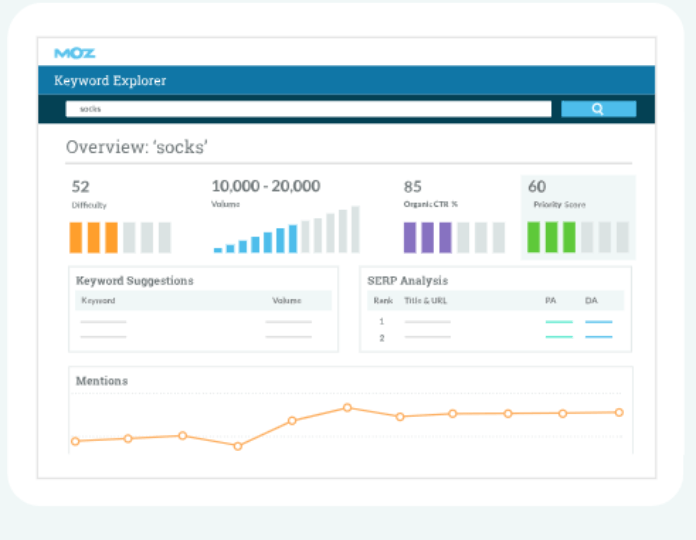Click the Keyword column header

(98, 300)
